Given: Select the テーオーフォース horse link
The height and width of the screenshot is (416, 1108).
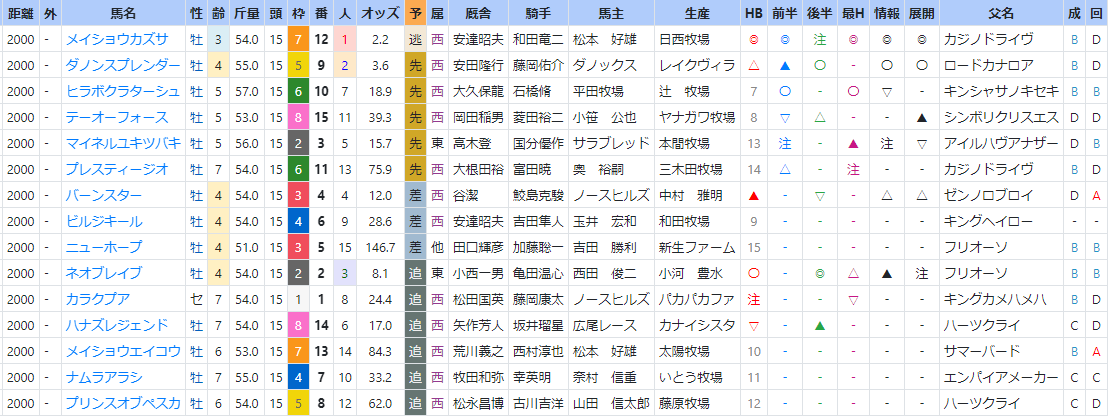Looking at the screenshot, I should point(117,117).
